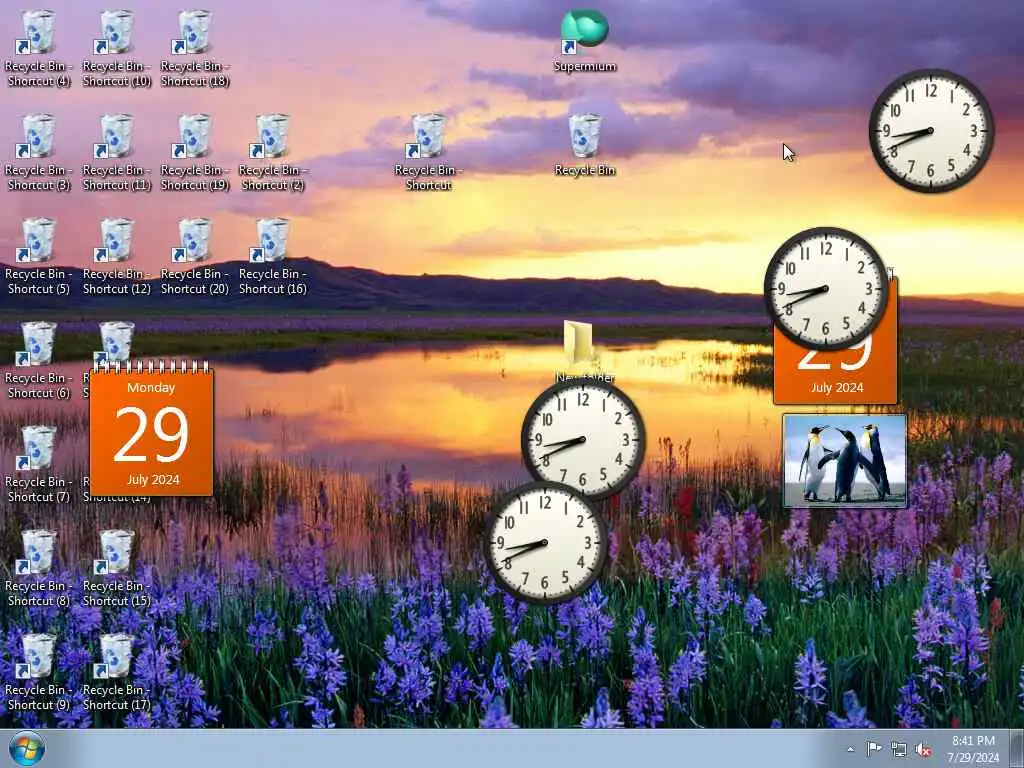Select Recycle Bin - Shortcut (11)
Image resolution: width=1024 pixels, height=768 pixels.
coord(116,152)
